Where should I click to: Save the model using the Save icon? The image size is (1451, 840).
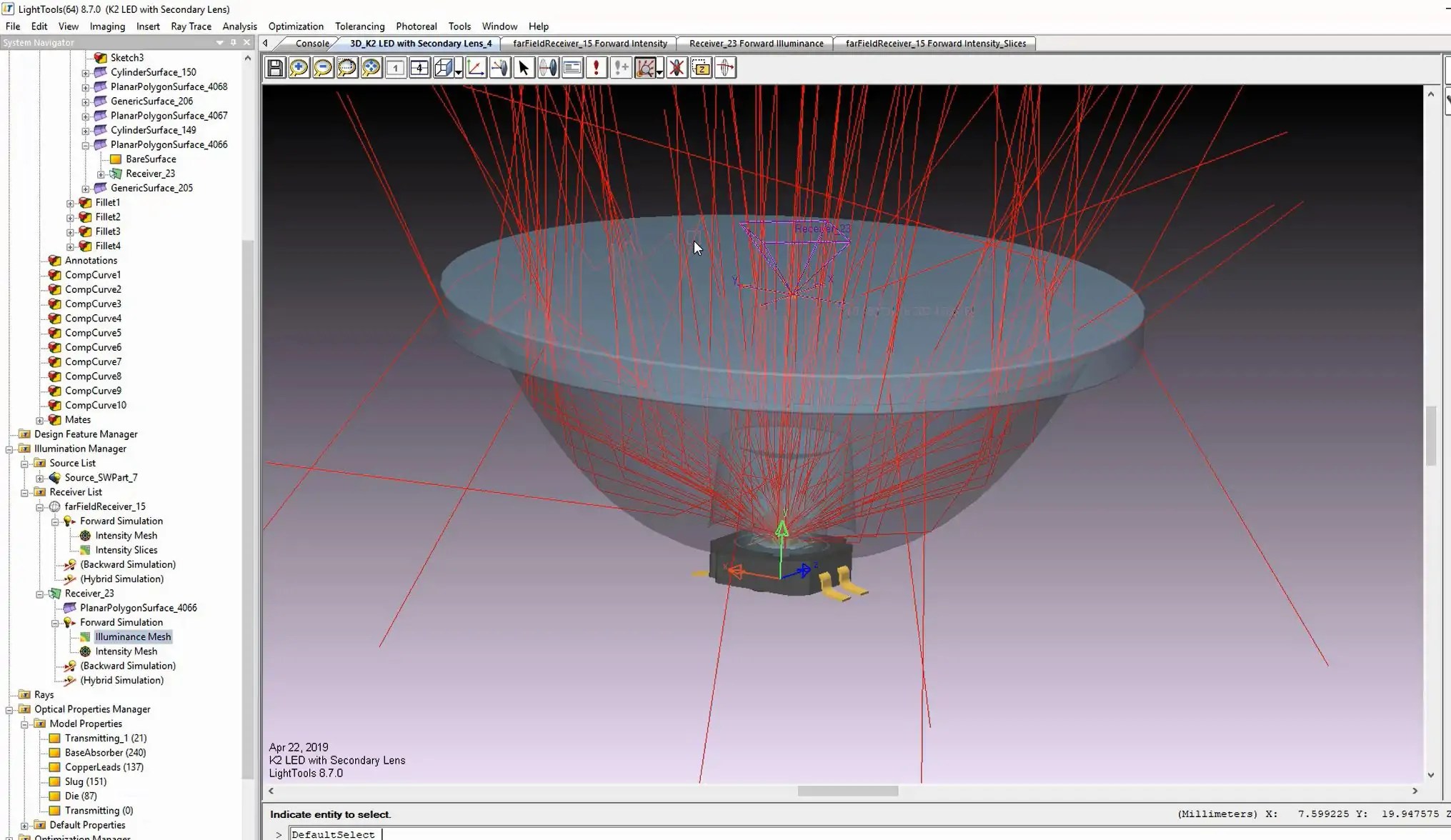click(x=275, y=68)
